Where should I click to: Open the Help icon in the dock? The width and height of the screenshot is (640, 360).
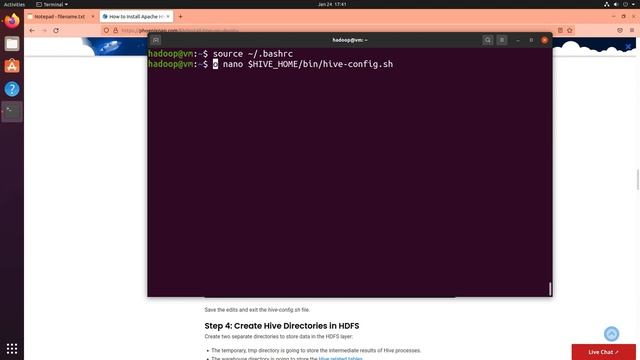[12, 89]
